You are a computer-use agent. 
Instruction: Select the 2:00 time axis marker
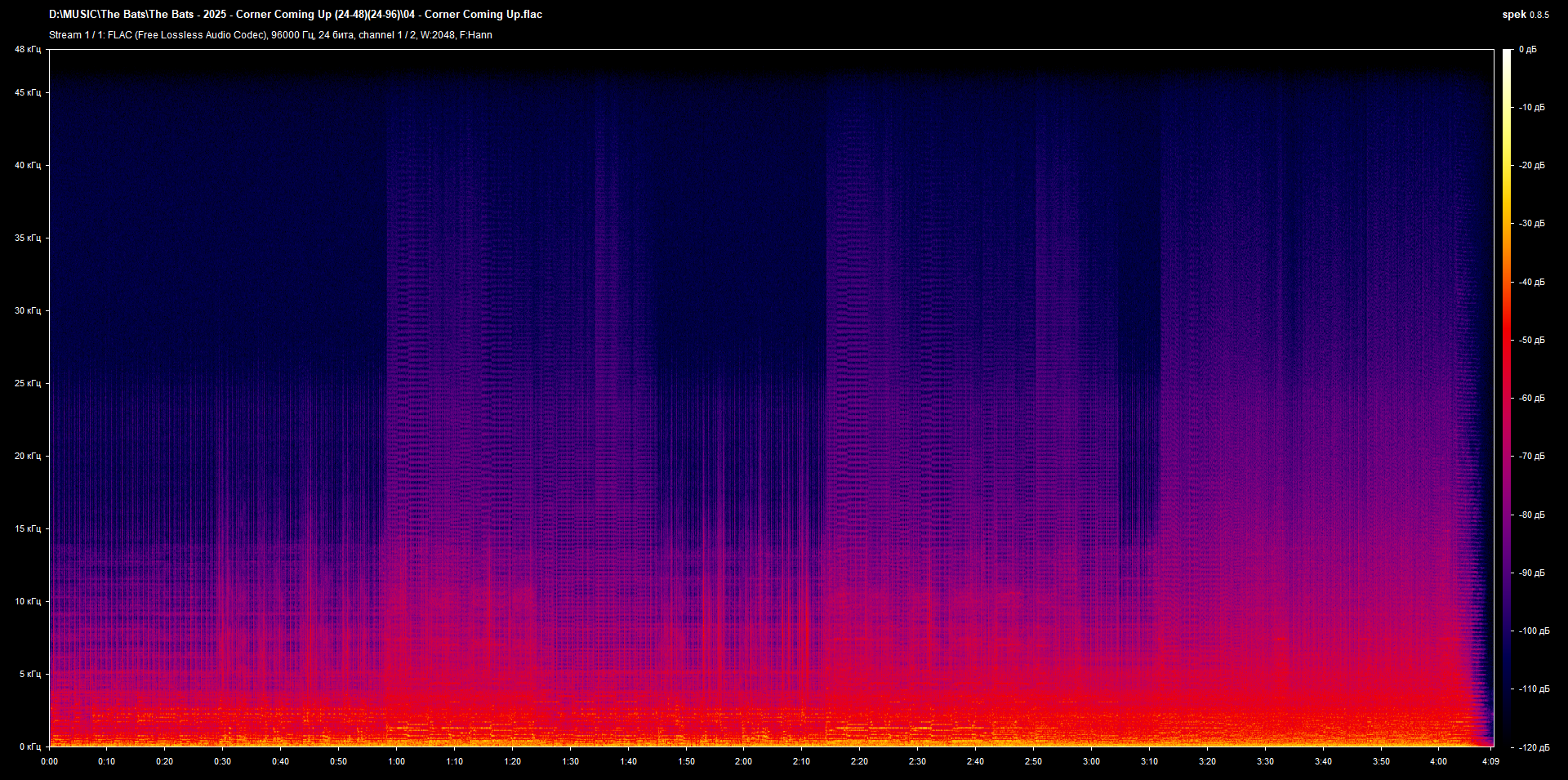(x=743, y=761)
